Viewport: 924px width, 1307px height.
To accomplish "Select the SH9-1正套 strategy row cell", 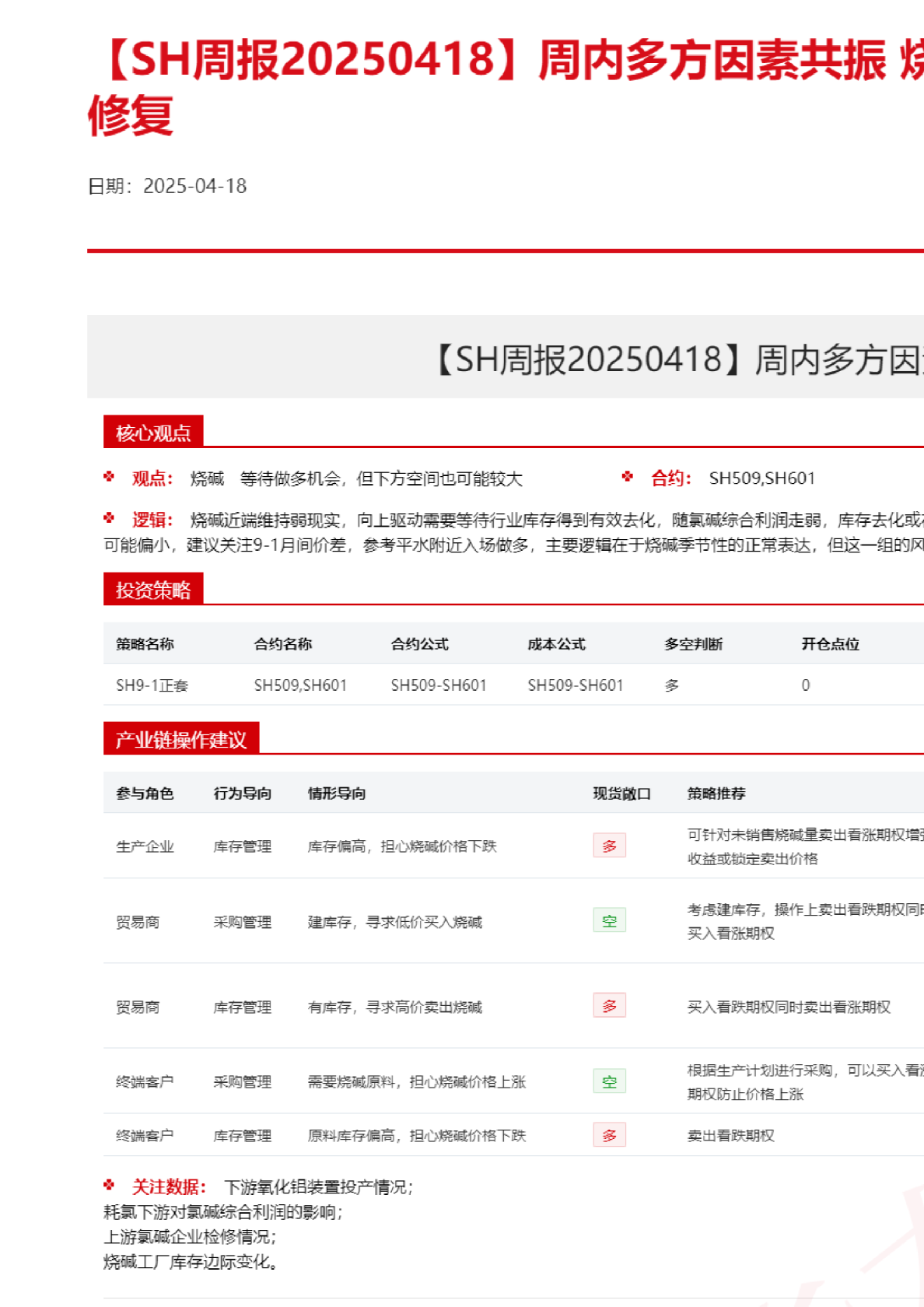I will tap(152, 685).
